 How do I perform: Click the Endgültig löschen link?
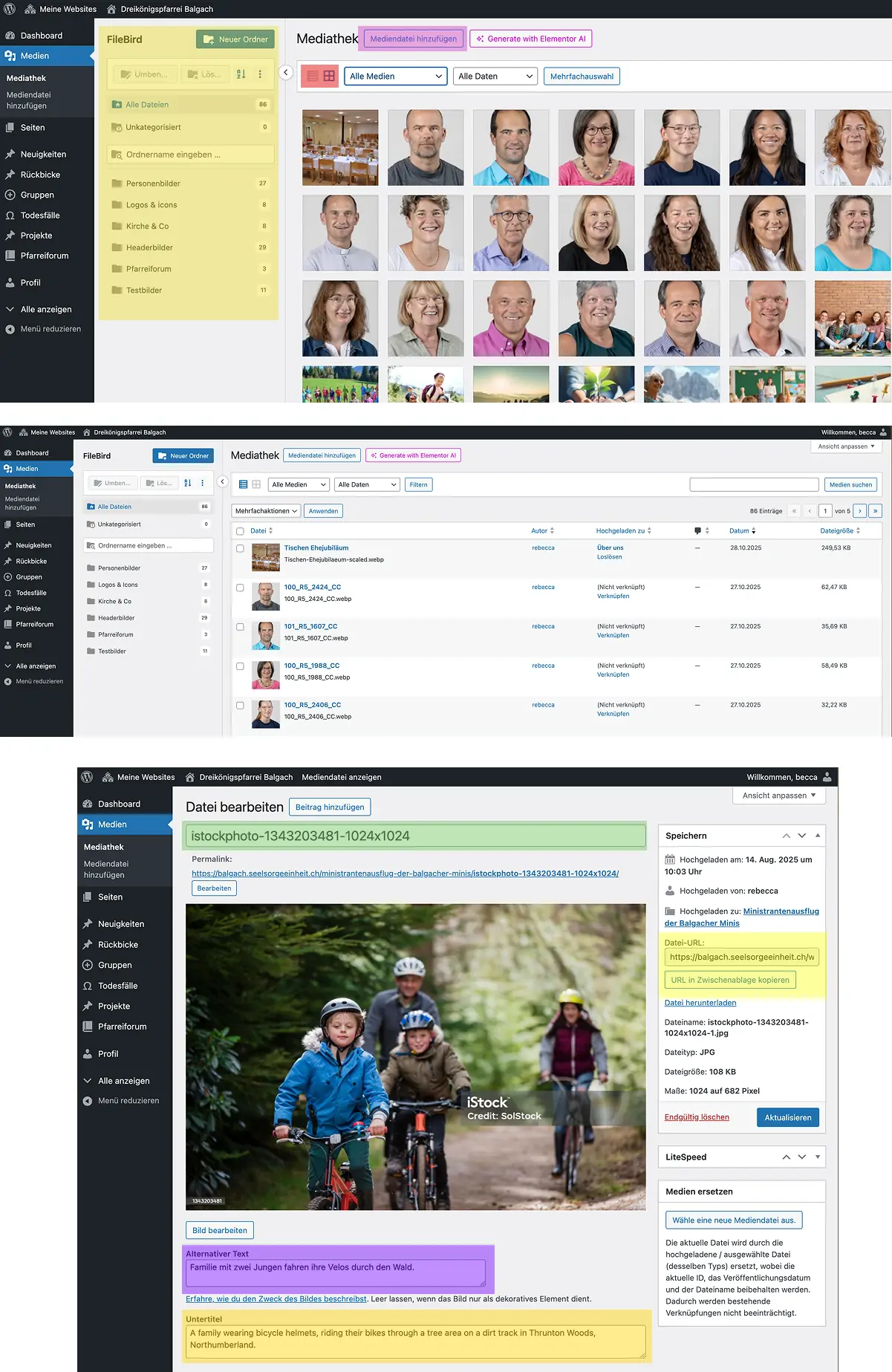697,1117
